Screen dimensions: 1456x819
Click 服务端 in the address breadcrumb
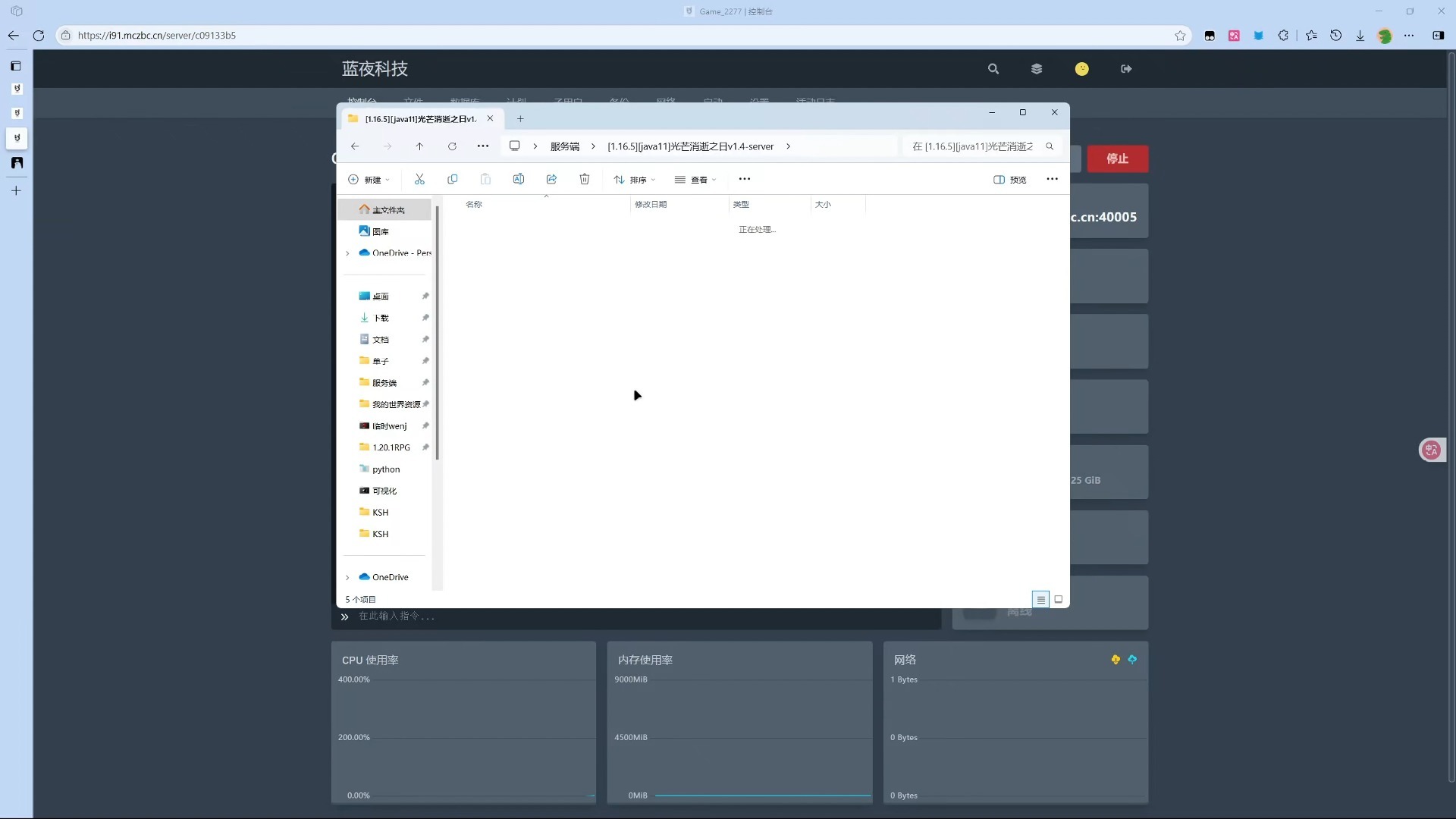tap(565, 146)
